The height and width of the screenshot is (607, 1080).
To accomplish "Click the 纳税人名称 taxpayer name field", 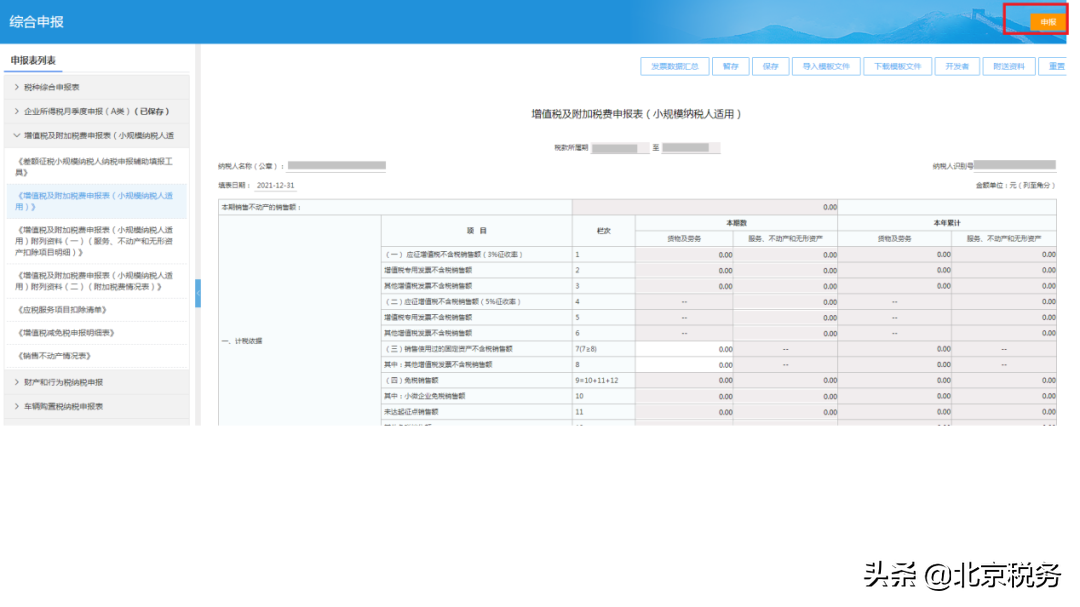I will [x=337, y=166].
